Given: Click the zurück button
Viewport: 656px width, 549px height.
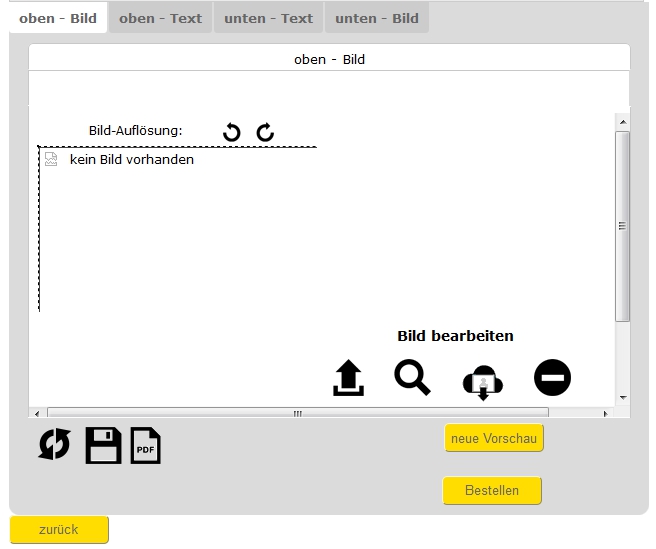Looking at the screenshot, I should (x=59, y=530).
